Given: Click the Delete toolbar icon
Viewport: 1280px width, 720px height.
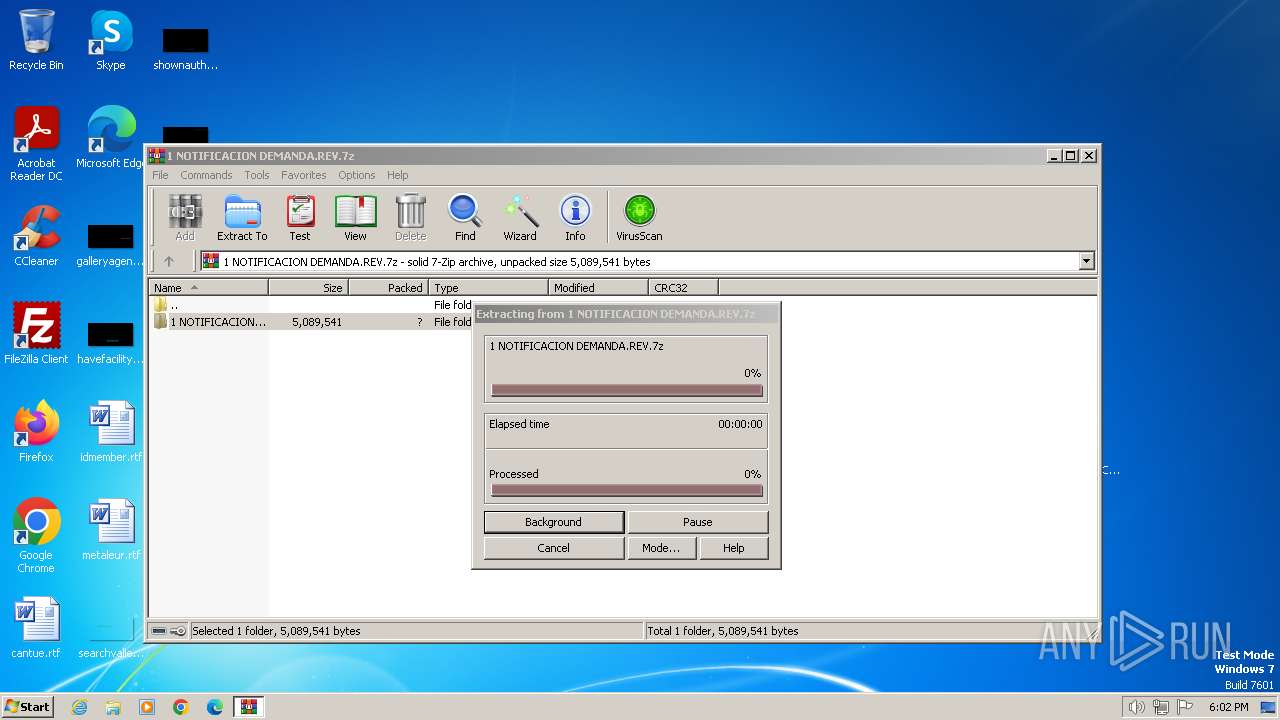Looking at the screenshot, I should [410, 218].
